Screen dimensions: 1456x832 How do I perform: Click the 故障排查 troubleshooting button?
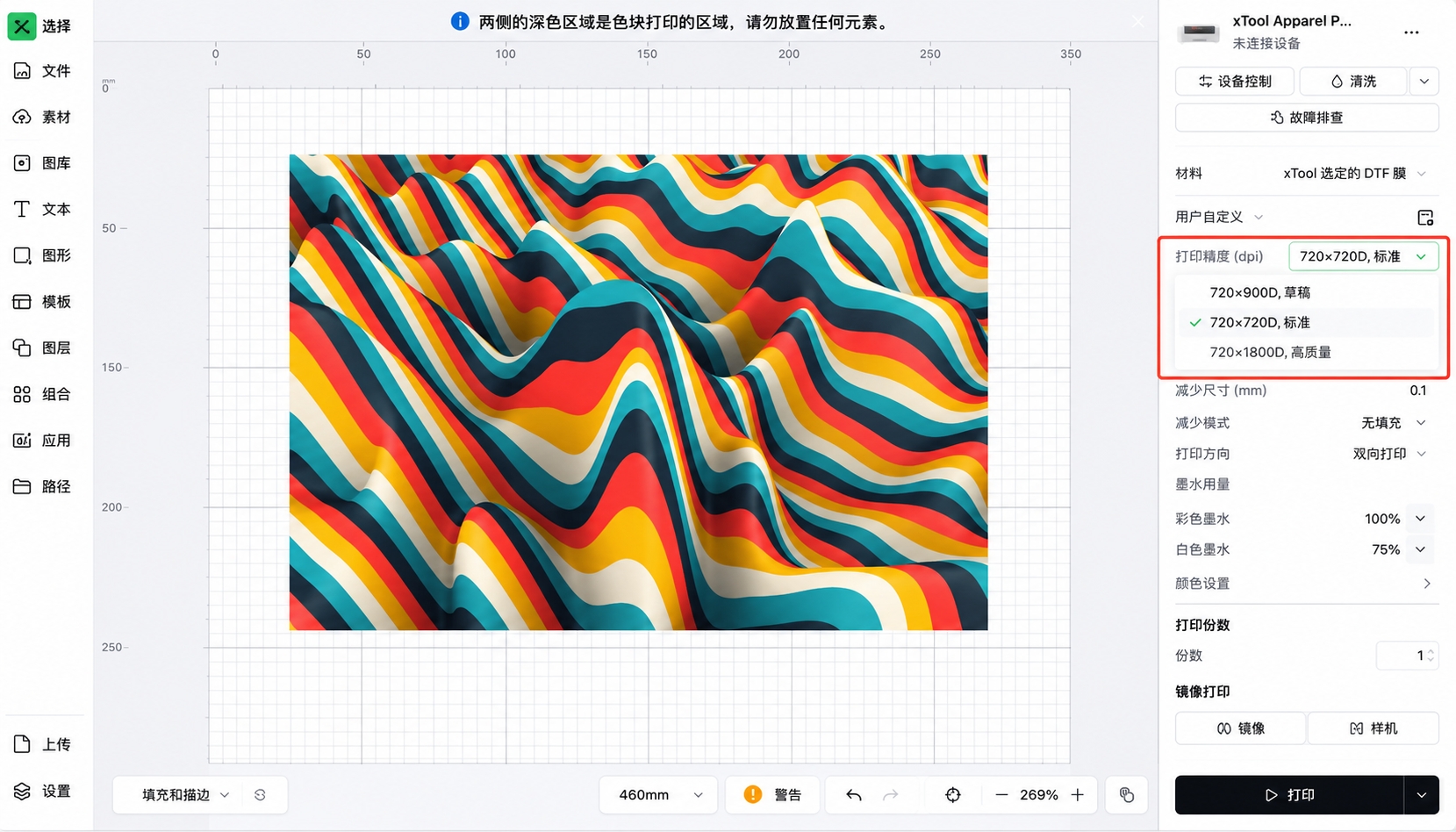[x=1307, y=117]
